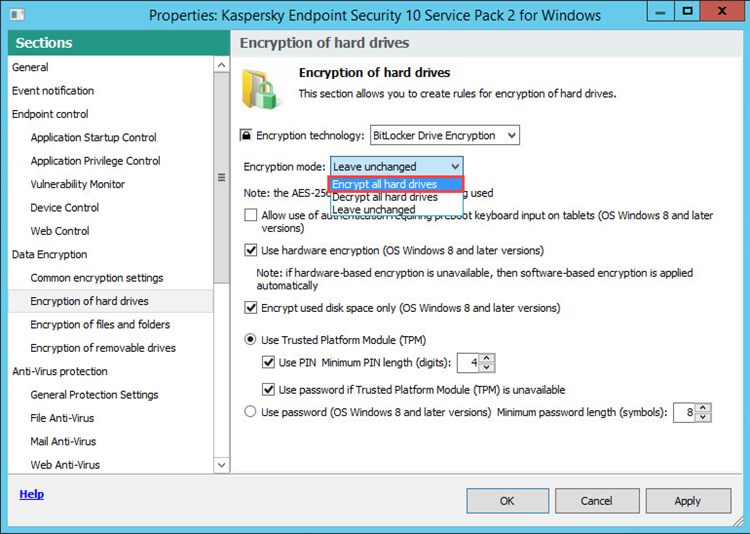Image resolution: width=750 pixels, height=534 pixels.
Task: Open Mail Anti-Virus section
Action: [x=110, y=442]
